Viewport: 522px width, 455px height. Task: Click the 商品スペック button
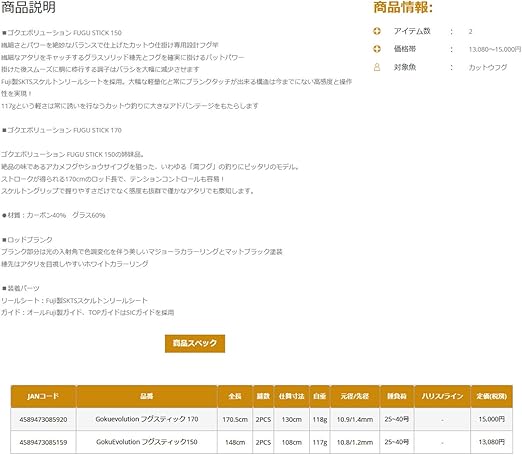(x=195, y=343)
